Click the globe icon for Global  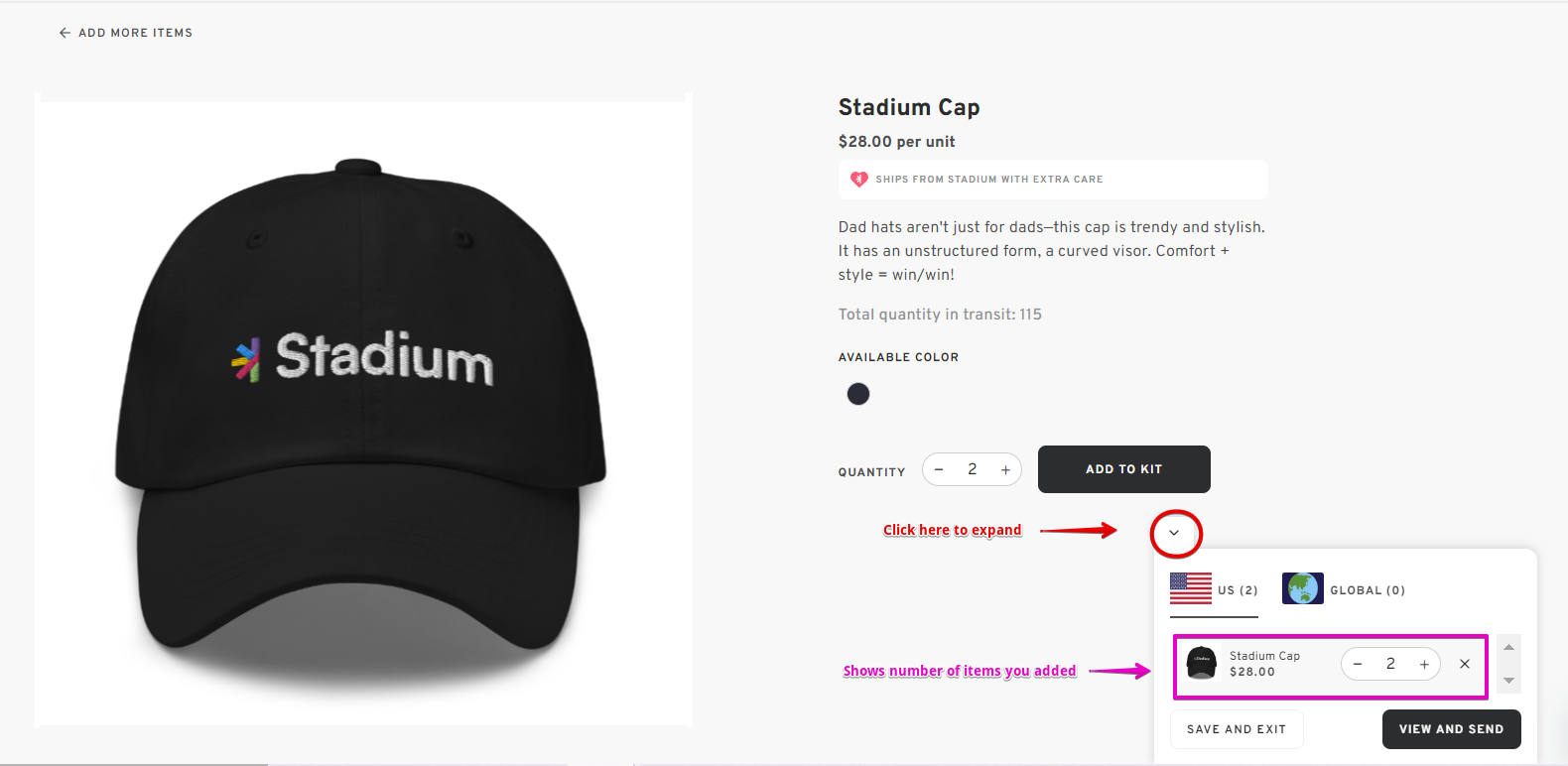[x=1302, y=588]
